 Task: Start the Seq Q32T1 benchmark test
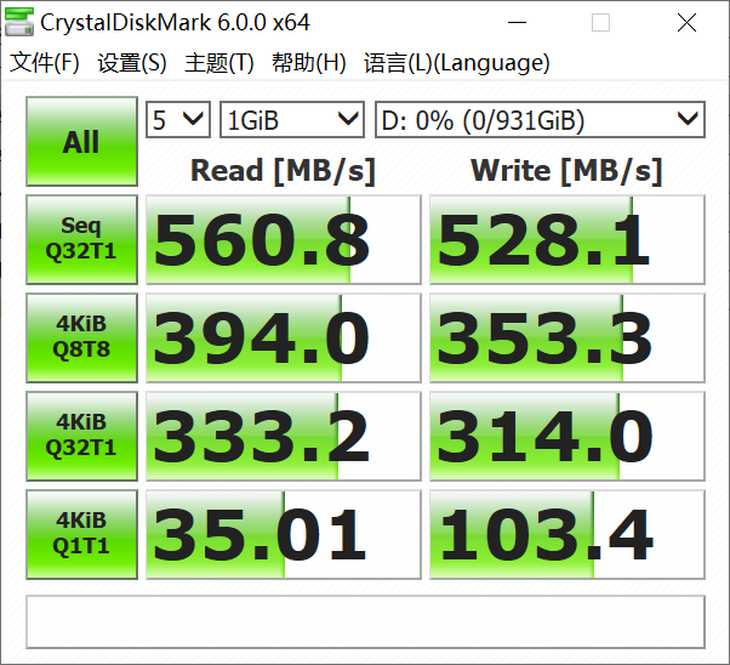81,240
